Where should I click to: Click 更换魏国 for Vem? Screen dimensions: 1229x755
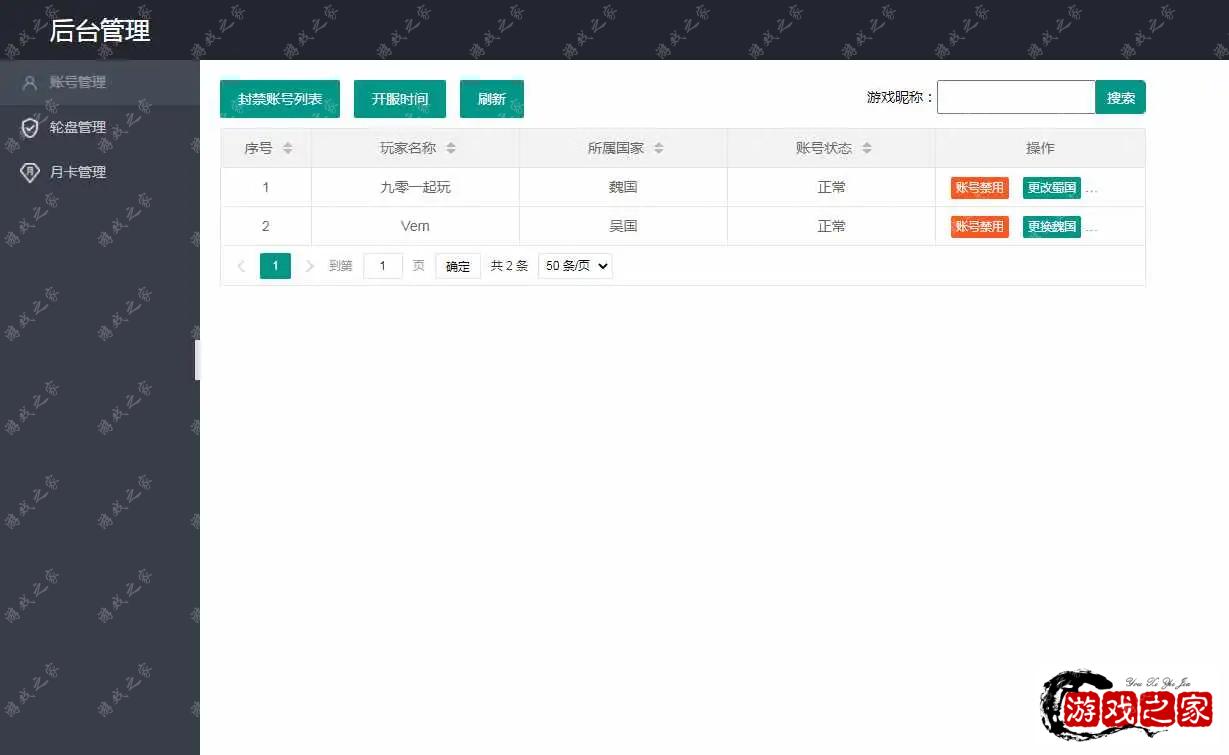pos(1052,227)
